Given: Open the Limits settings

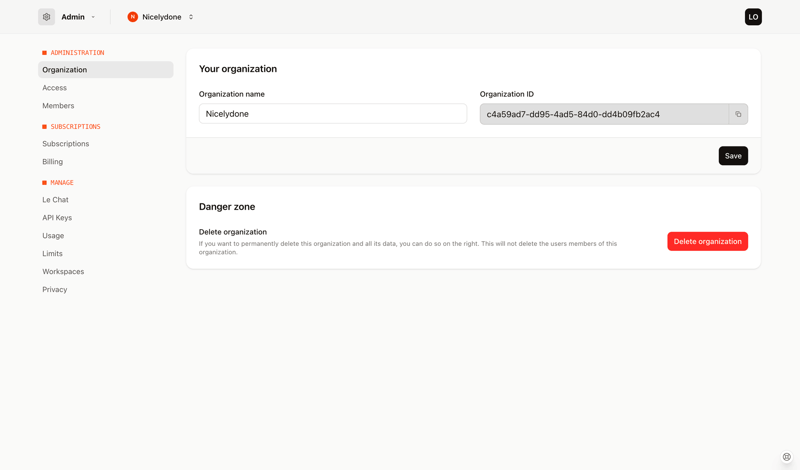Looking at the screenshot, I should 53,254.
